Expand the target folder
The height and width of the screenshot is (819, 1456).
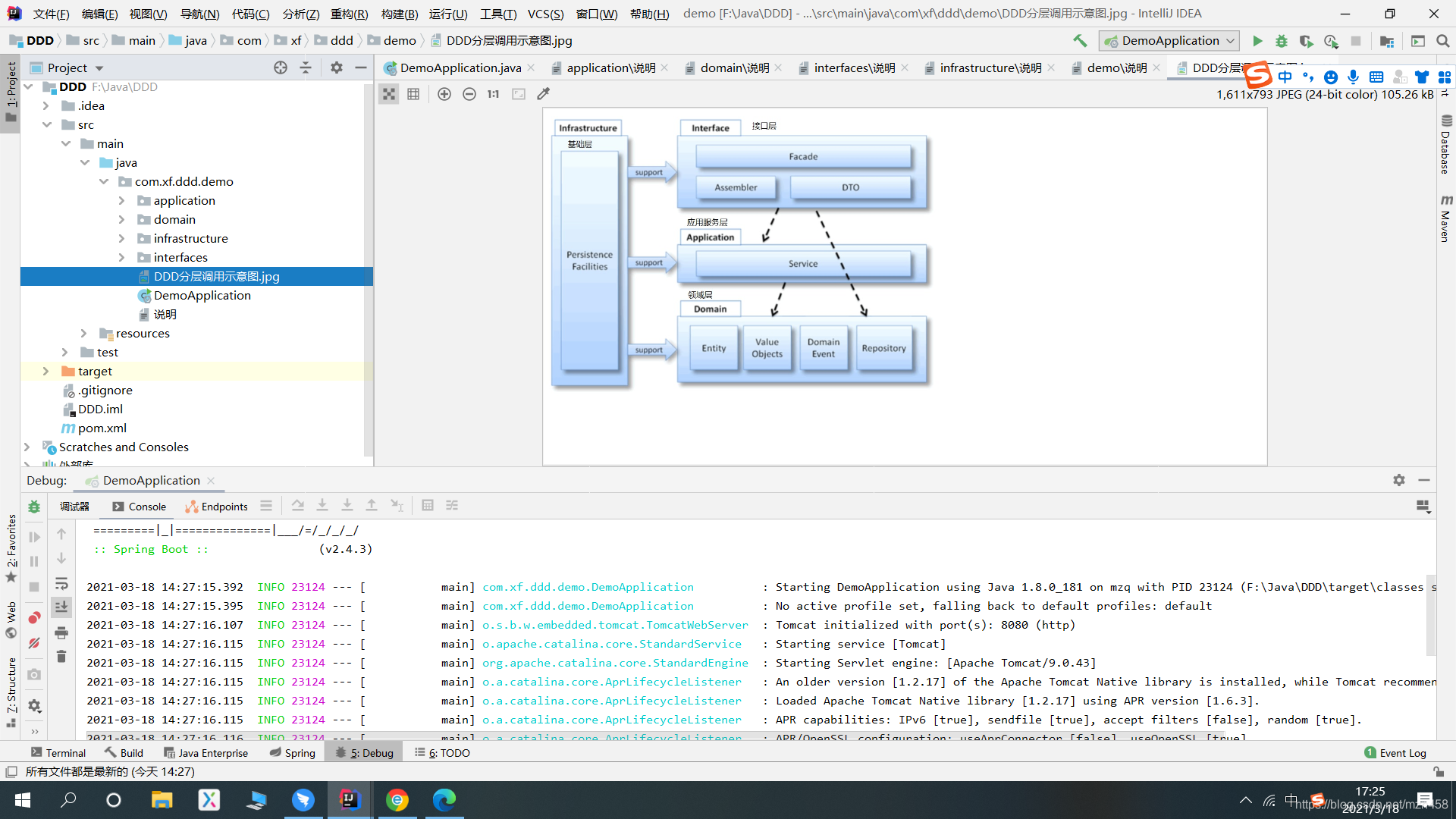(45, 371)
